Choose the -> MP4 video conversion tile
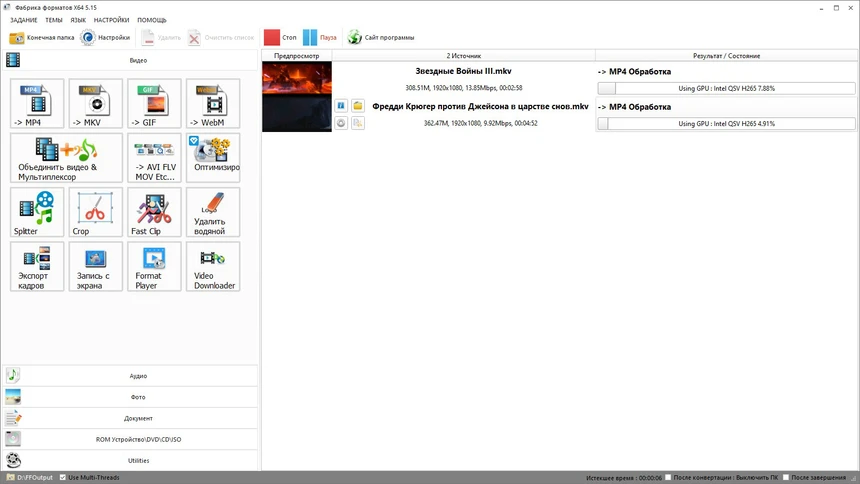This screenshot has height=484, width=860. [x=37, y=103]
